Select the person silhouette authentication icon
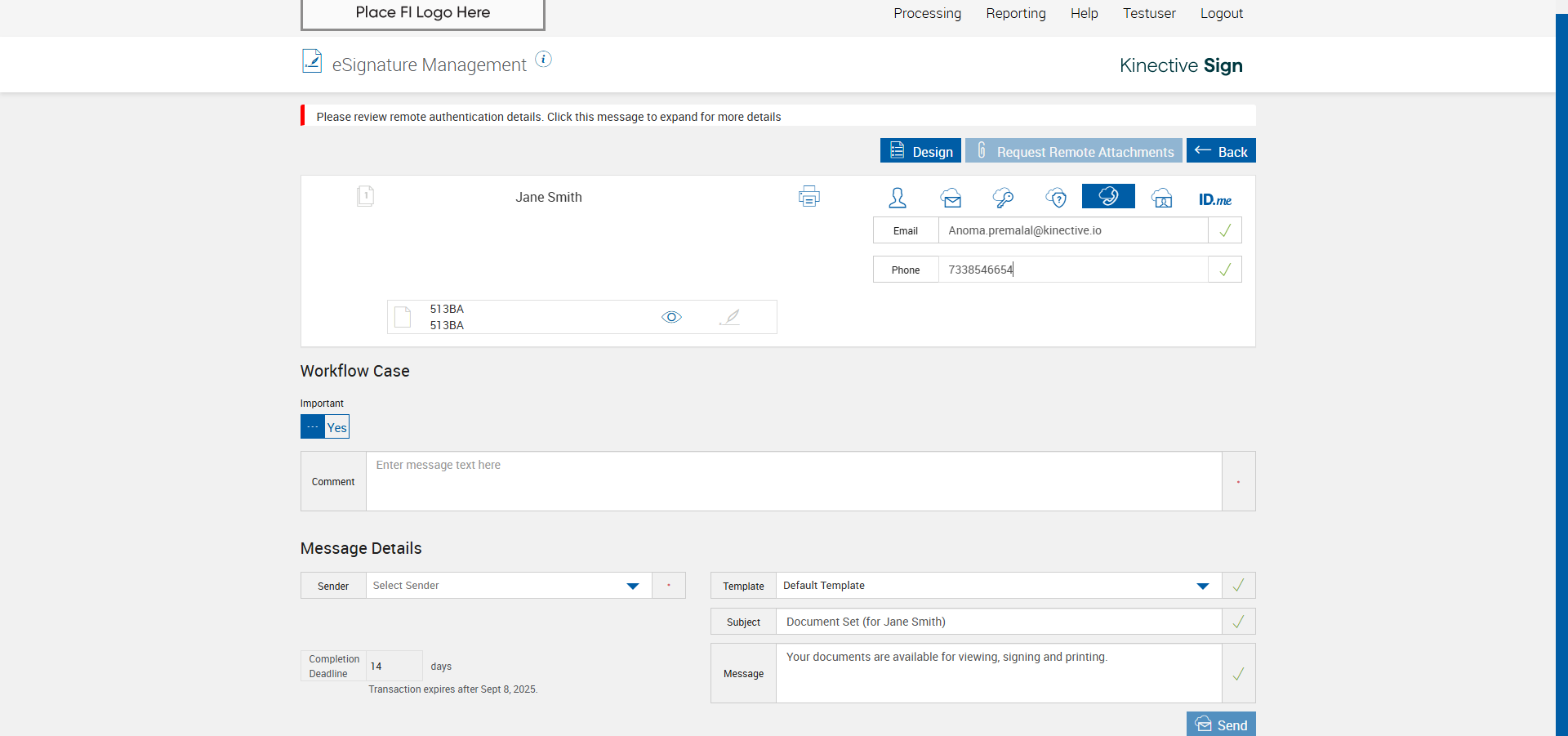Screen dimensions: 1568x736 (x=898, y=198)
